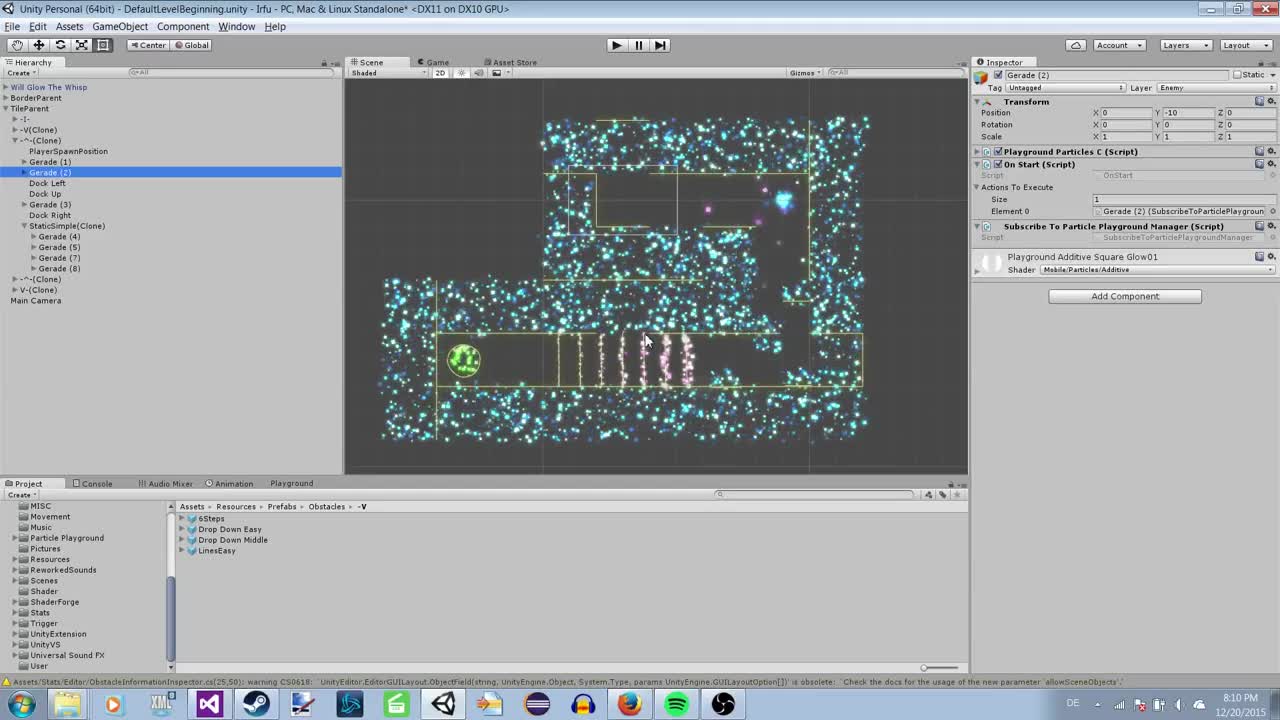Toggle scene lighting sun icon
1280x720 pixels.
(x=461, y=73)
